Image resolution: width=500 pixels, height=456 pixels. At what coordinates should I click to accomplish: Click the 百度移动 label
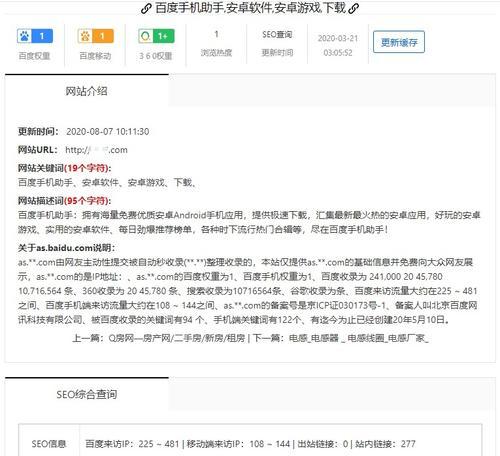(95, 56)
